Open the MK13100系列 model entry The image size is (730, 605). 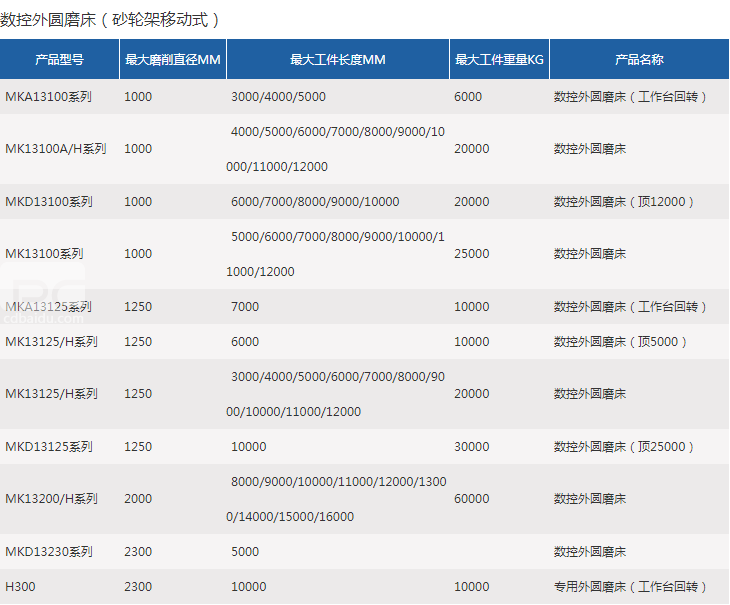pos(45,254)
